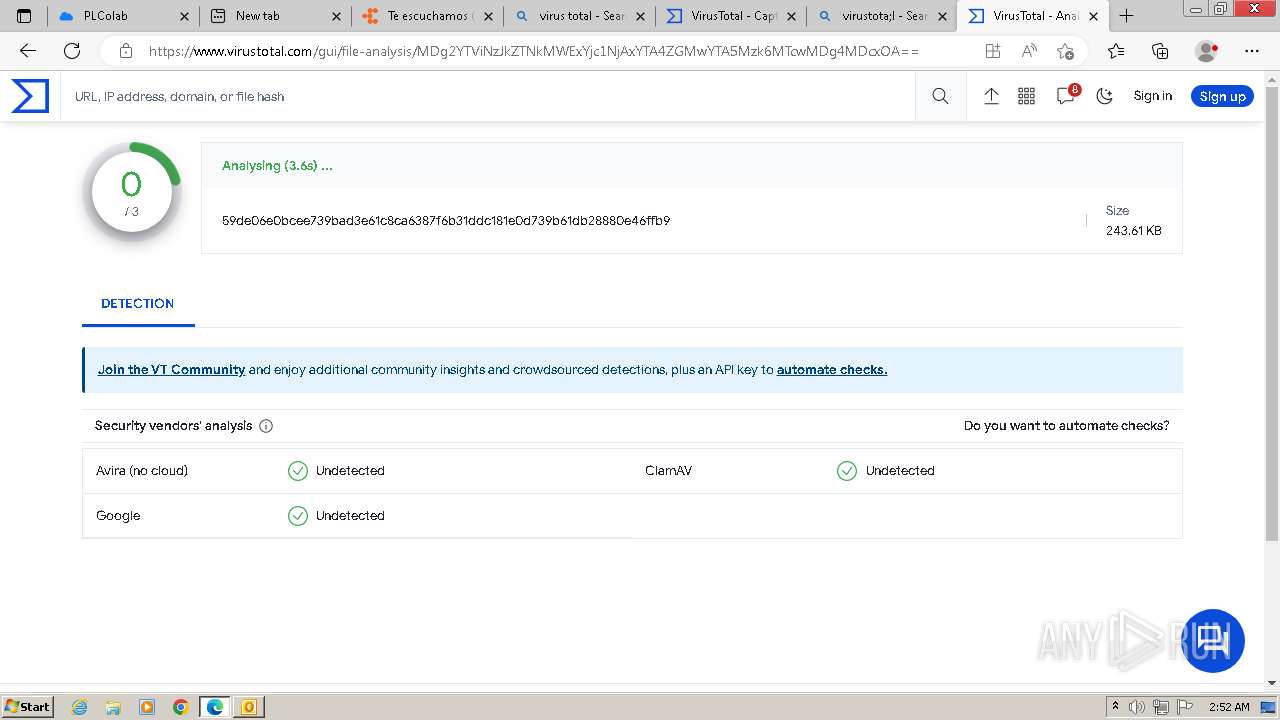Click the 2:52 AM clock
This screenshot has width=1280, height=720.
[1229, 707]
